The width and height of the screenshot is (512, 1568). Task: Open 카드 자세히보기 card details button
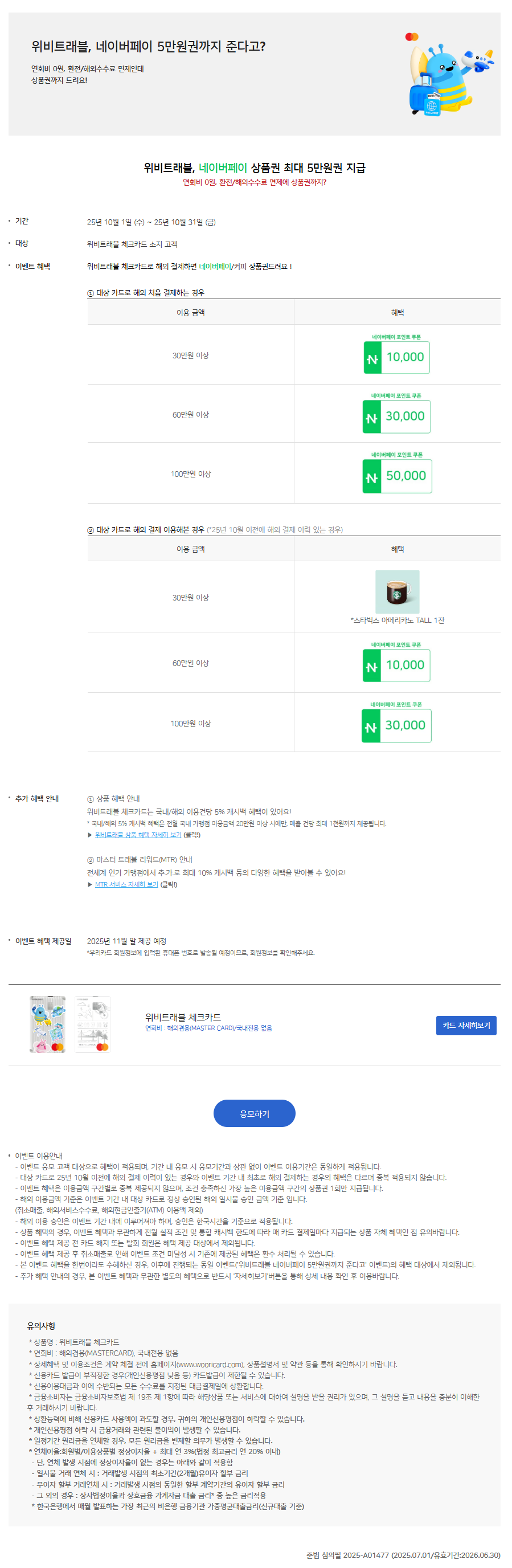[466, 1026]
